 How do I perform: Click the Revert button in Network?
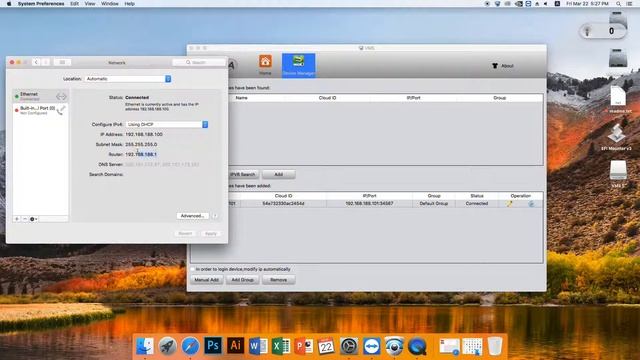pyautogui.click(x=185, y=233)
